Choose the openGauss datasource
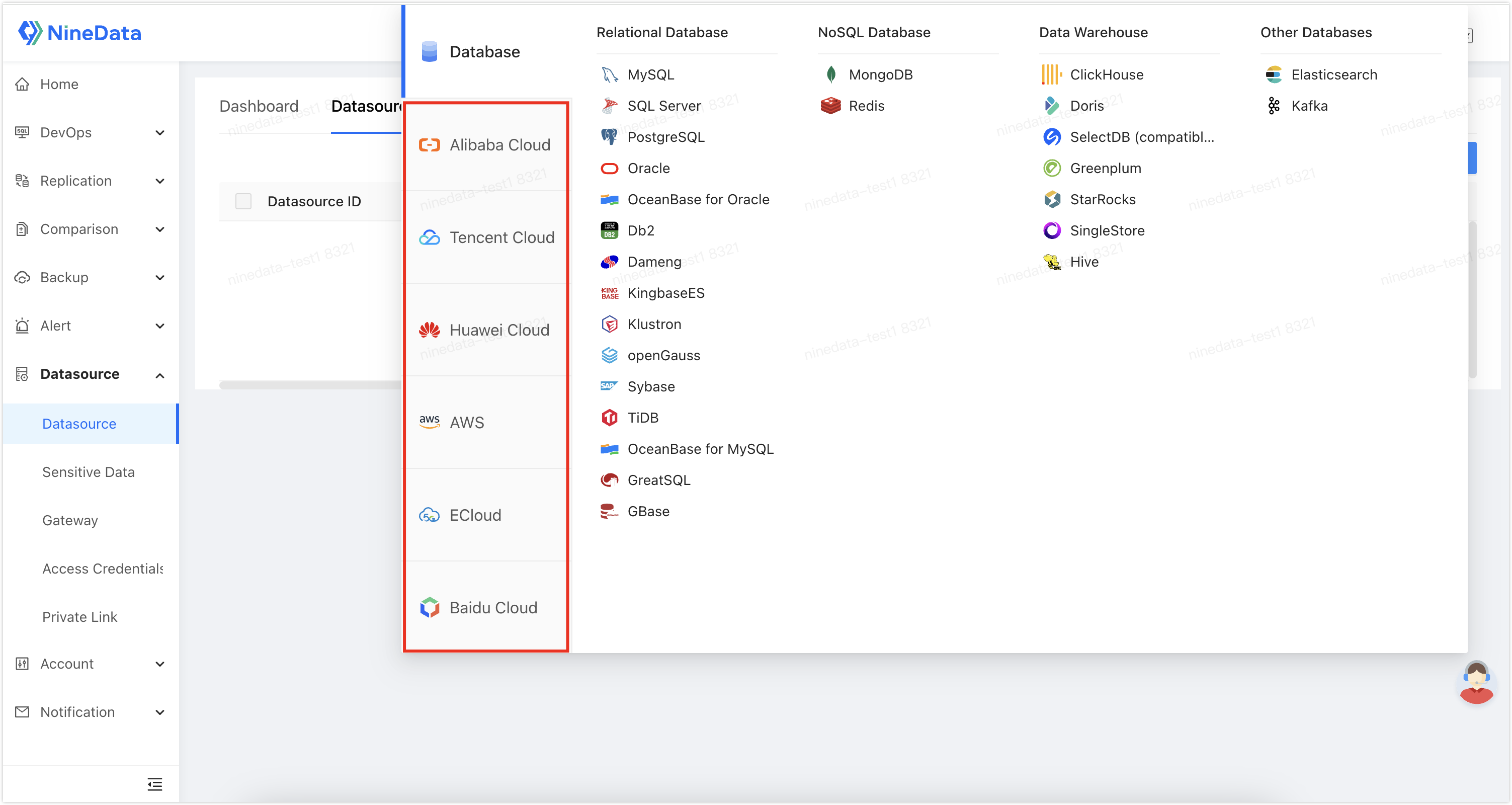 [651, 355]
